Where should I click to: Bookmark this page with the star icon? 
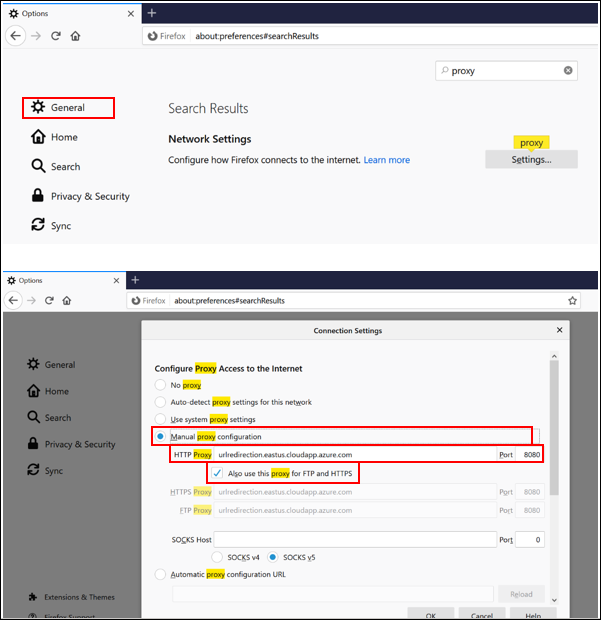pos(572,301)
